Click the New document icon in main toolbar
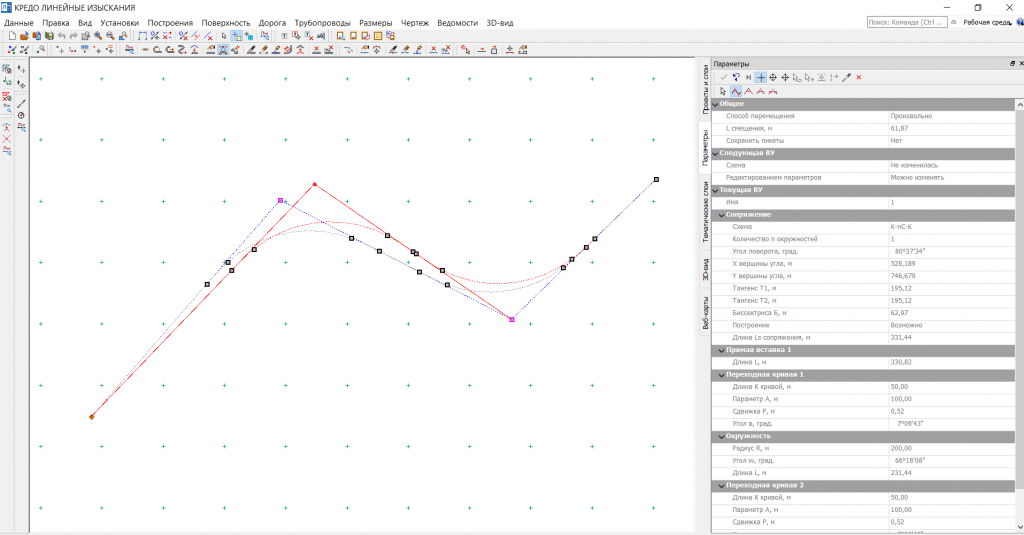This screenshot has height=535, width=1024. click(x=11, y=35)
